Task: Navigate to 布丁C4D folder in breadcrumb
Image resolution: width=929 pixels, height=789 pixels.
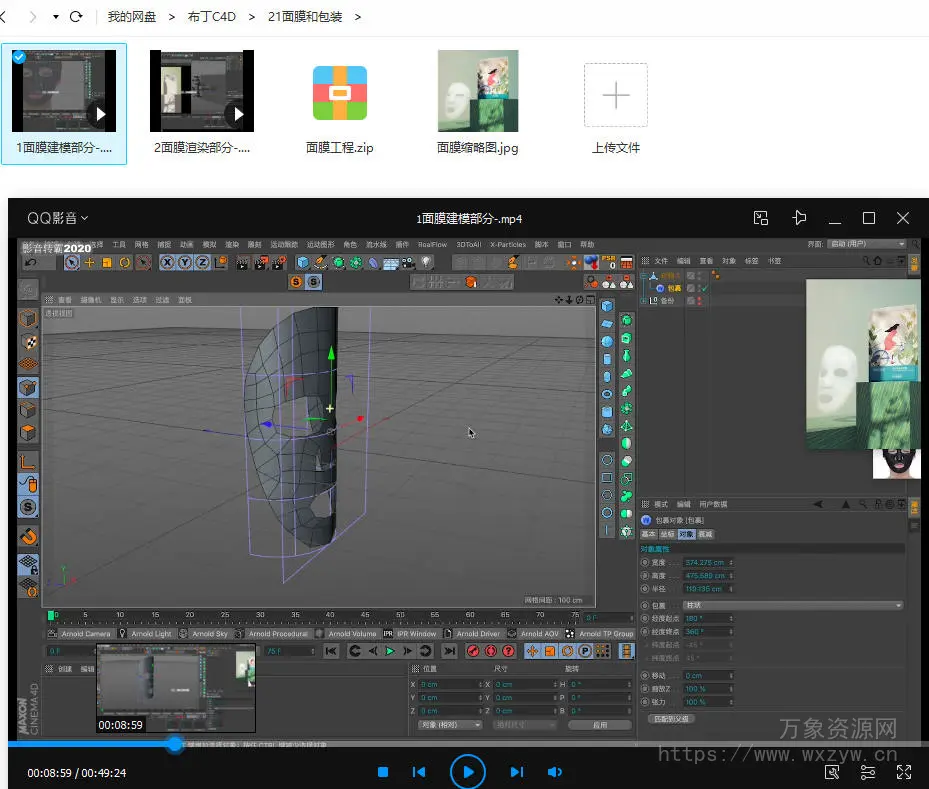Action: tap(212, 17)
